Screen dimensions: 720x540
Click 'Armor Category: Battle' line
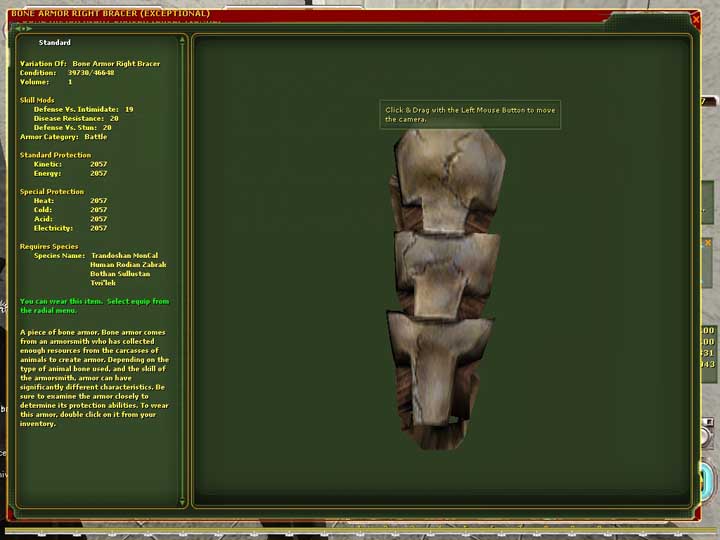point(63,137)
